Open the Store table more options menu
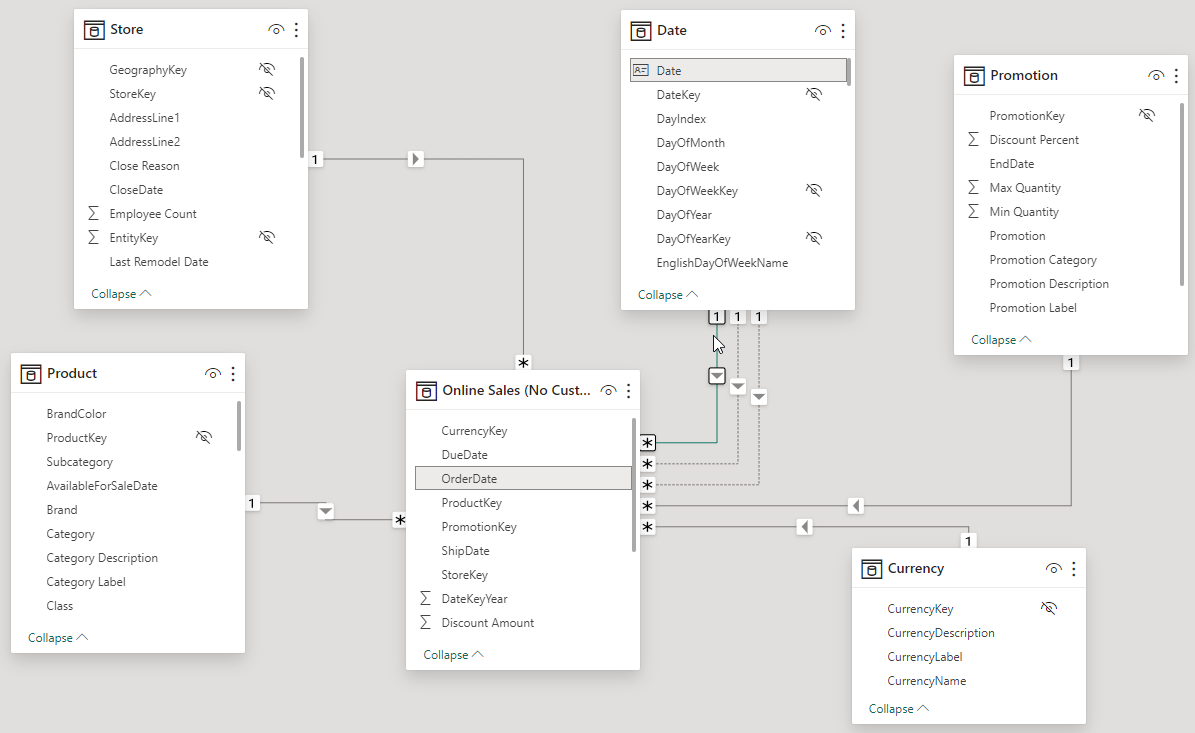The height and width of the screenshot is (733, 1195). (296, 30)
